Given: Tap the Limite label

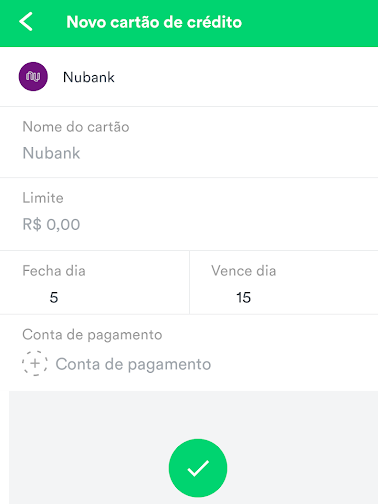Looking at the screenshot, I should [x=43, y=198].
